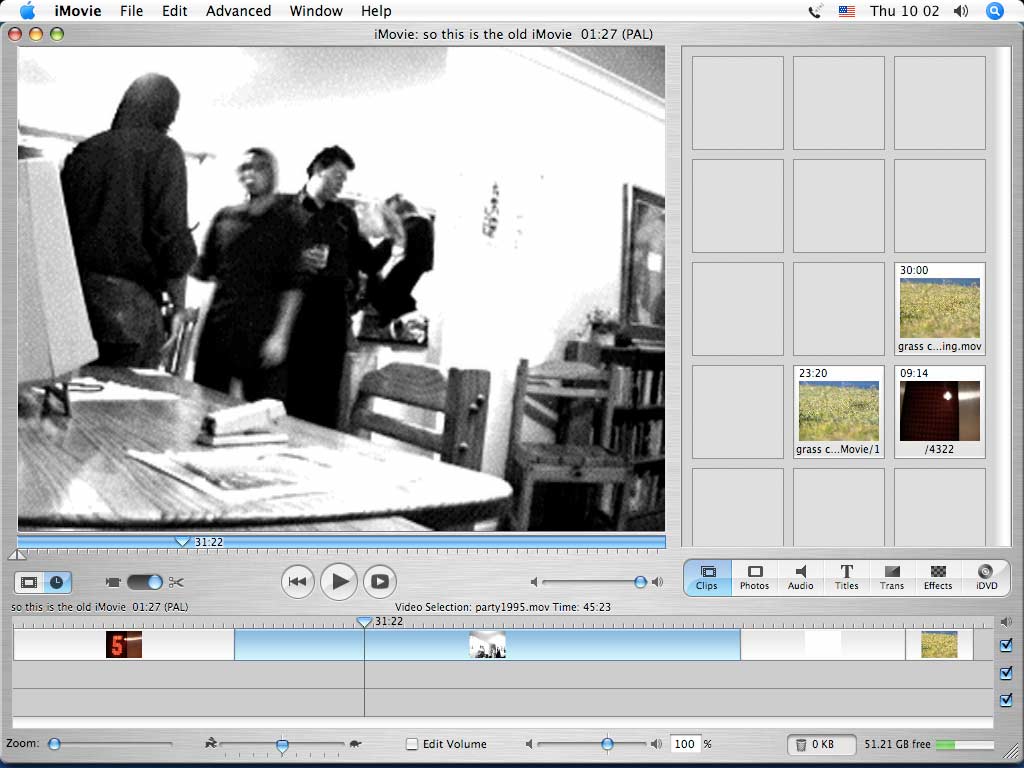1024x768 pixels.
Task: Open the Audio pane
Action: pyautogui.click(x=801, y=577)
